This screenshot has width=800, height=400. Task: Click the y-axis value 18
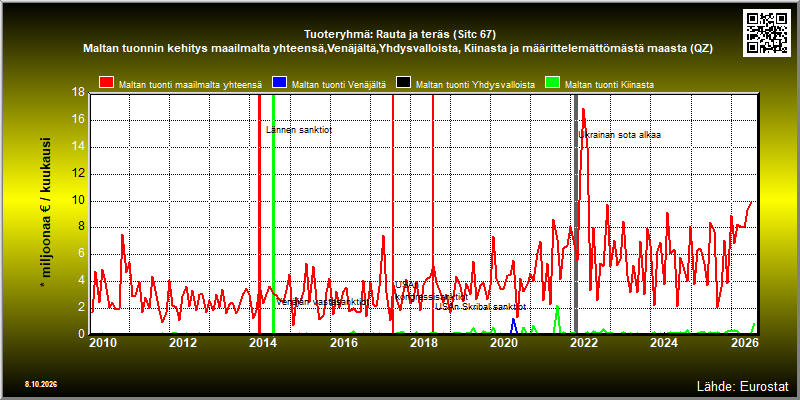tap(78, 93)
